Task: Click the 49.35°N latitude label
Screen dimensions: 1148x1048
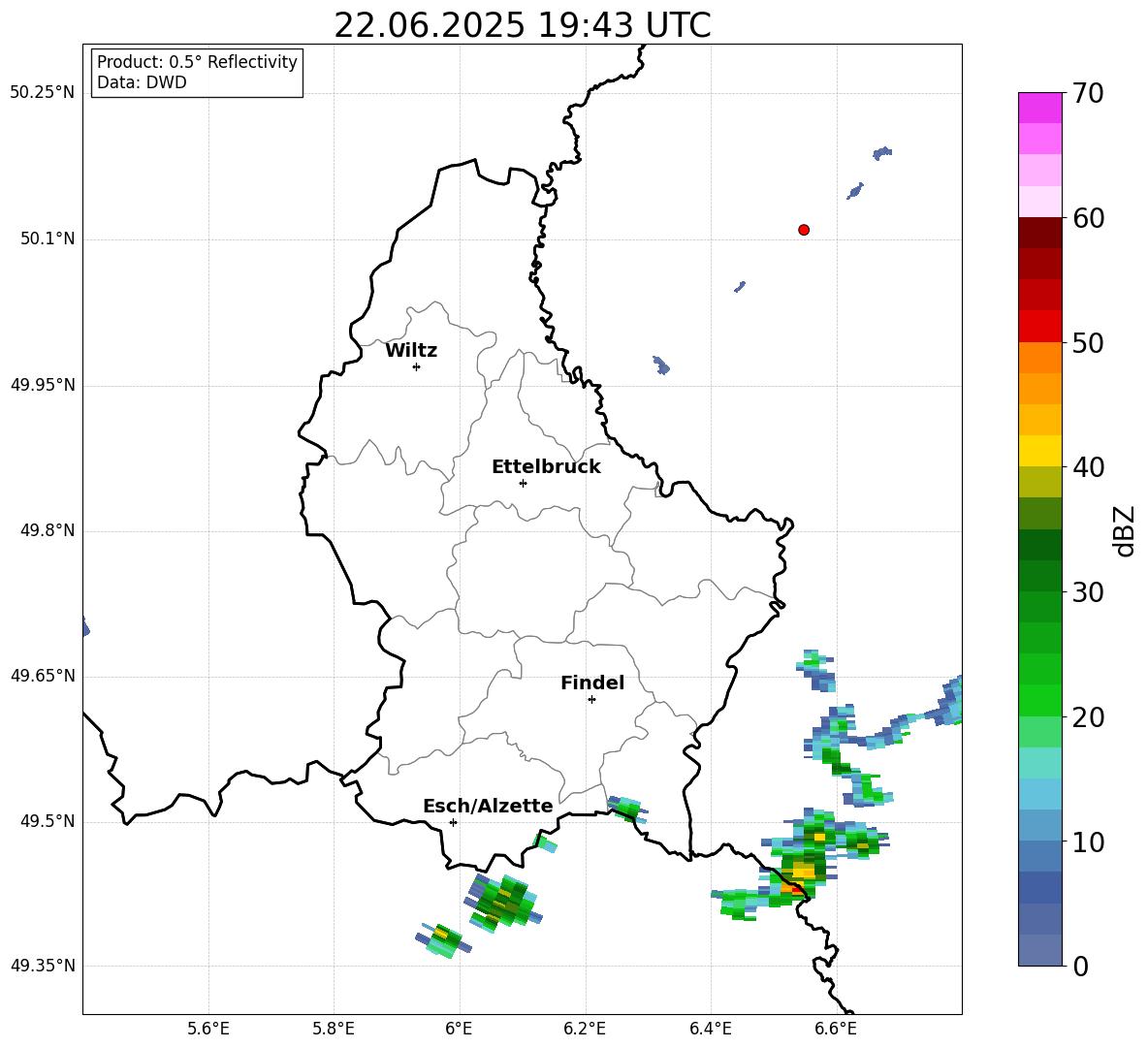Action: pyautogui.click(x=43, y=966)
